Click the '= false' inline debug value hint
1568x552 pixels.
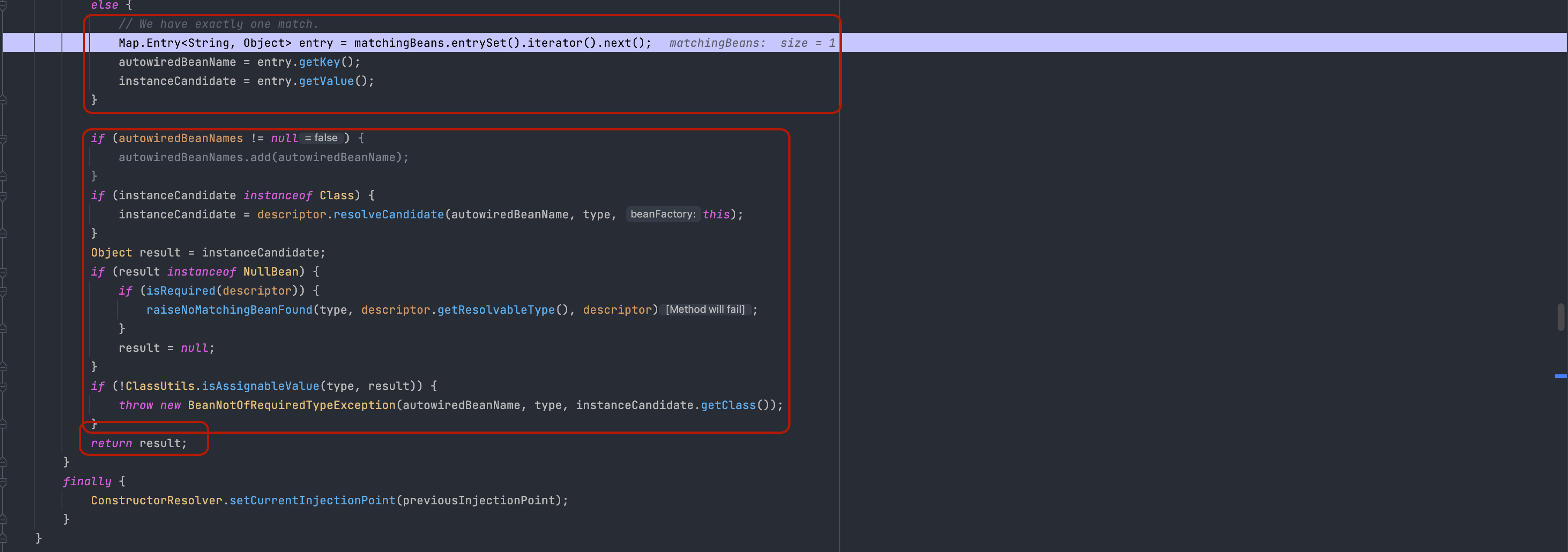click(x=321, y=138)
